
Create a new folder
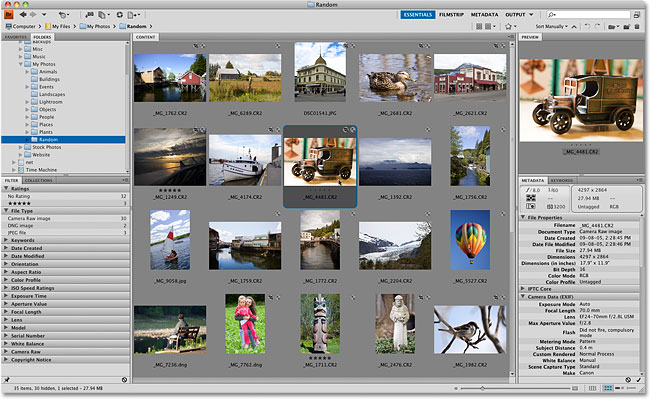point(626,27)
